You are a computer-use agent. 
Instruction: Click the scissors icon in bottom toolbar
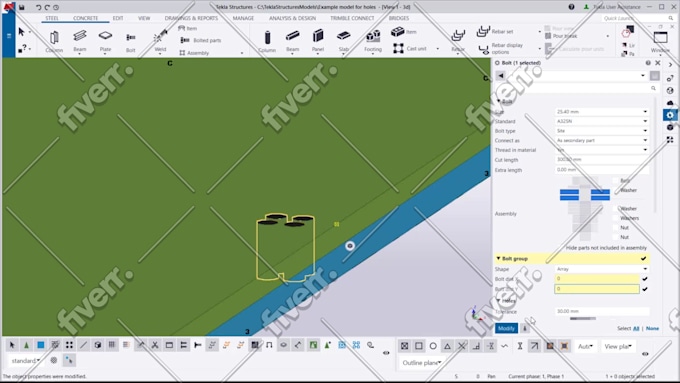(x=155, y=345)
